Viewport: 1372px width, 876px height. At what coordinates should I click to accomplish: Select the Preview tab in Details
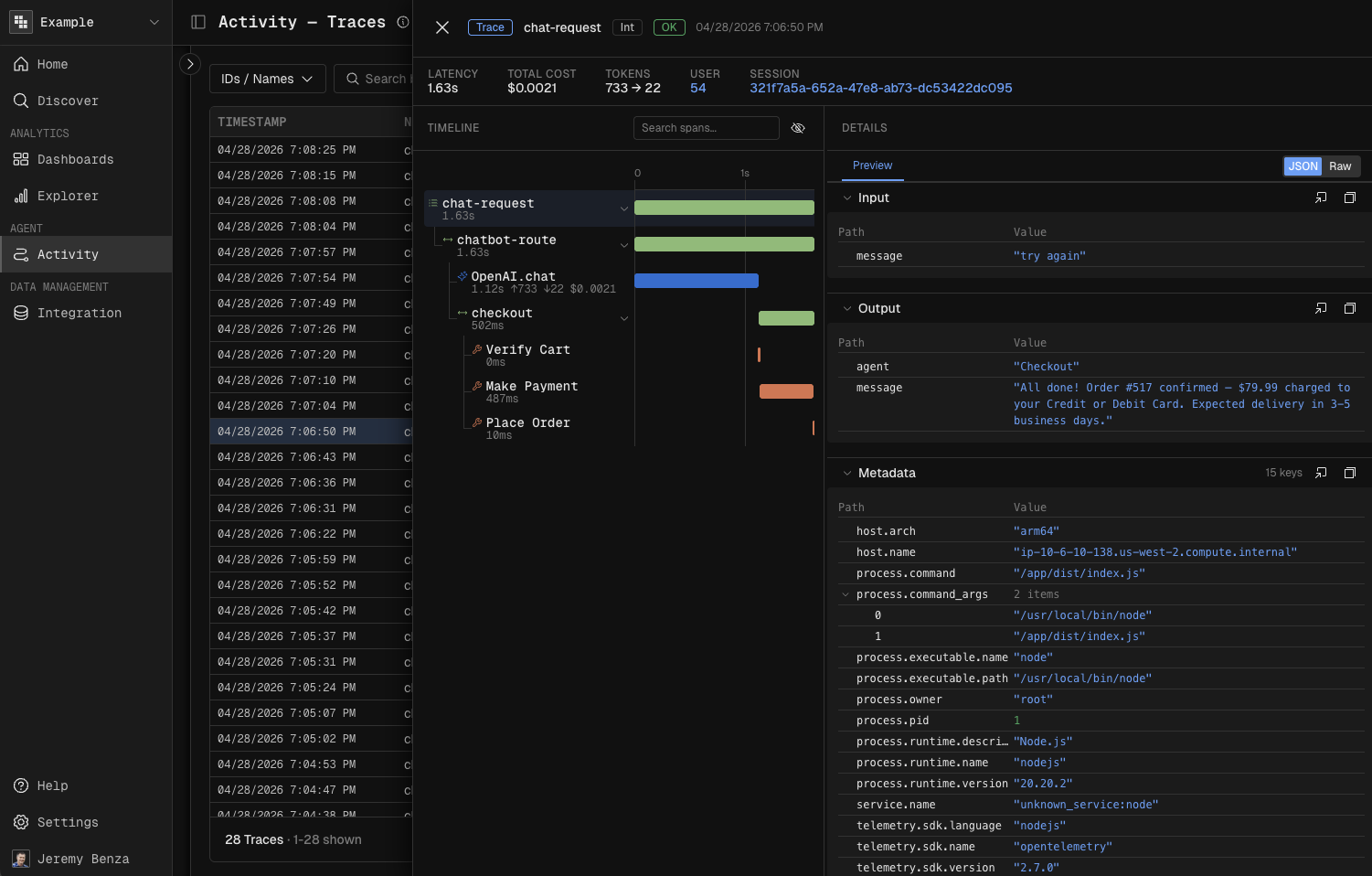pos(872,166)
